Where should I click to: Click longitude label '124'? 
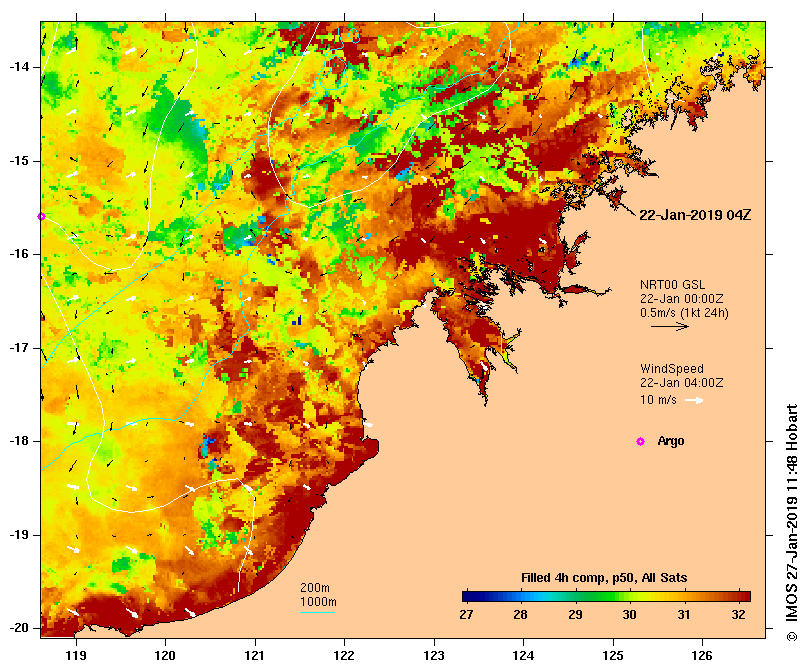pos(523,655)
